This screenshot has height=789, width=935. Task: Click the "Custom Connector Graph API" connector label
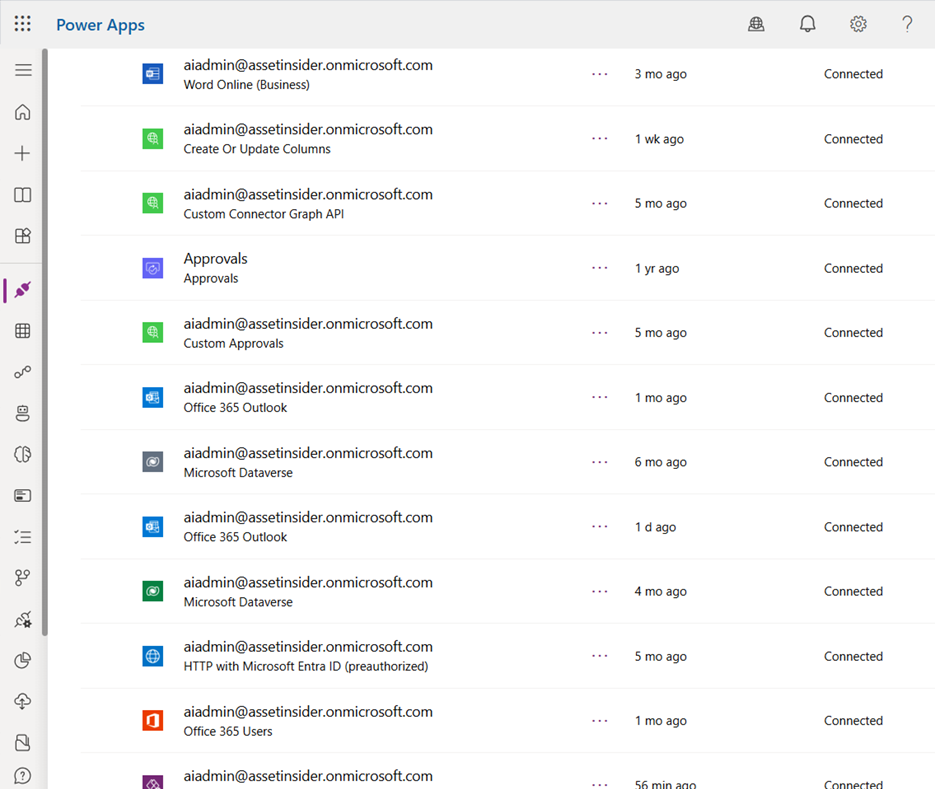tap(264, 214)
